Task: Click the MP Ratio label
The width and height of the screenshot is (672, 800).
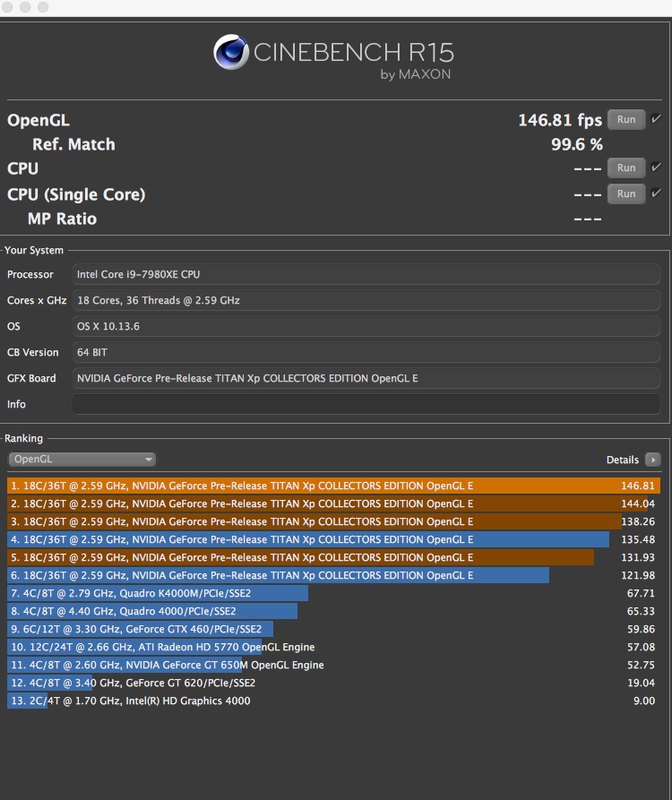Action: pyautogui.click(x=62, y=219)
